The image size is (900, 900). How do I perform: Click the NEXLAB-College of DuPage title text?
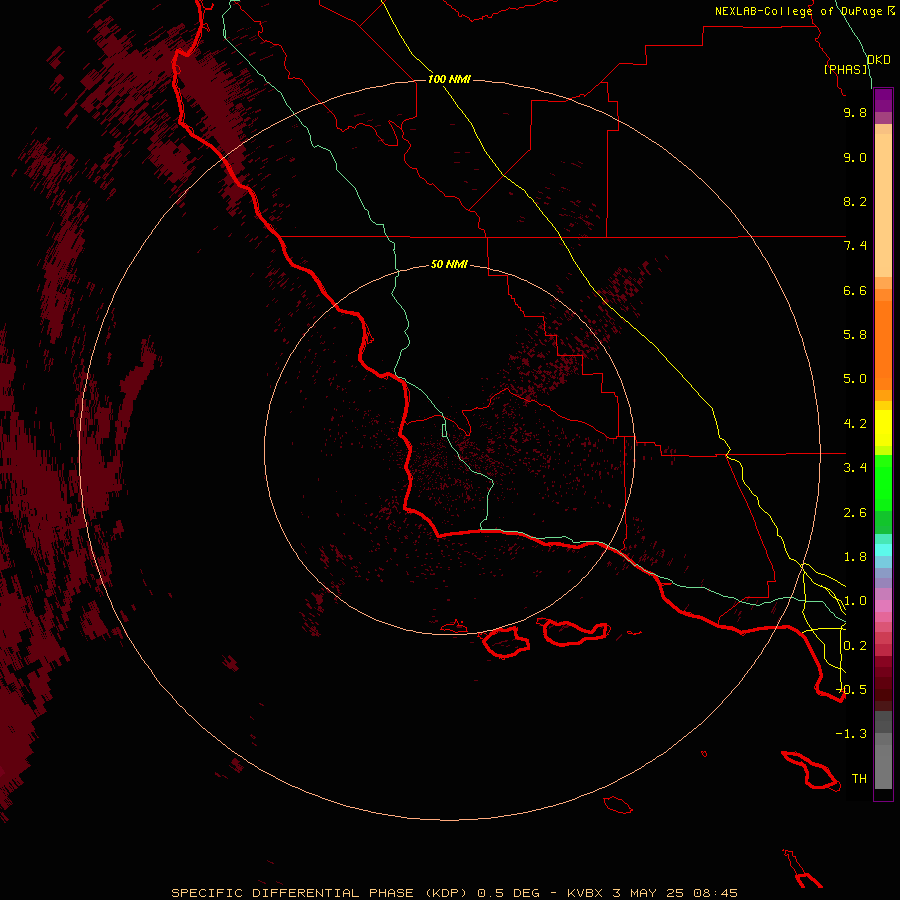tap(798, 11)
